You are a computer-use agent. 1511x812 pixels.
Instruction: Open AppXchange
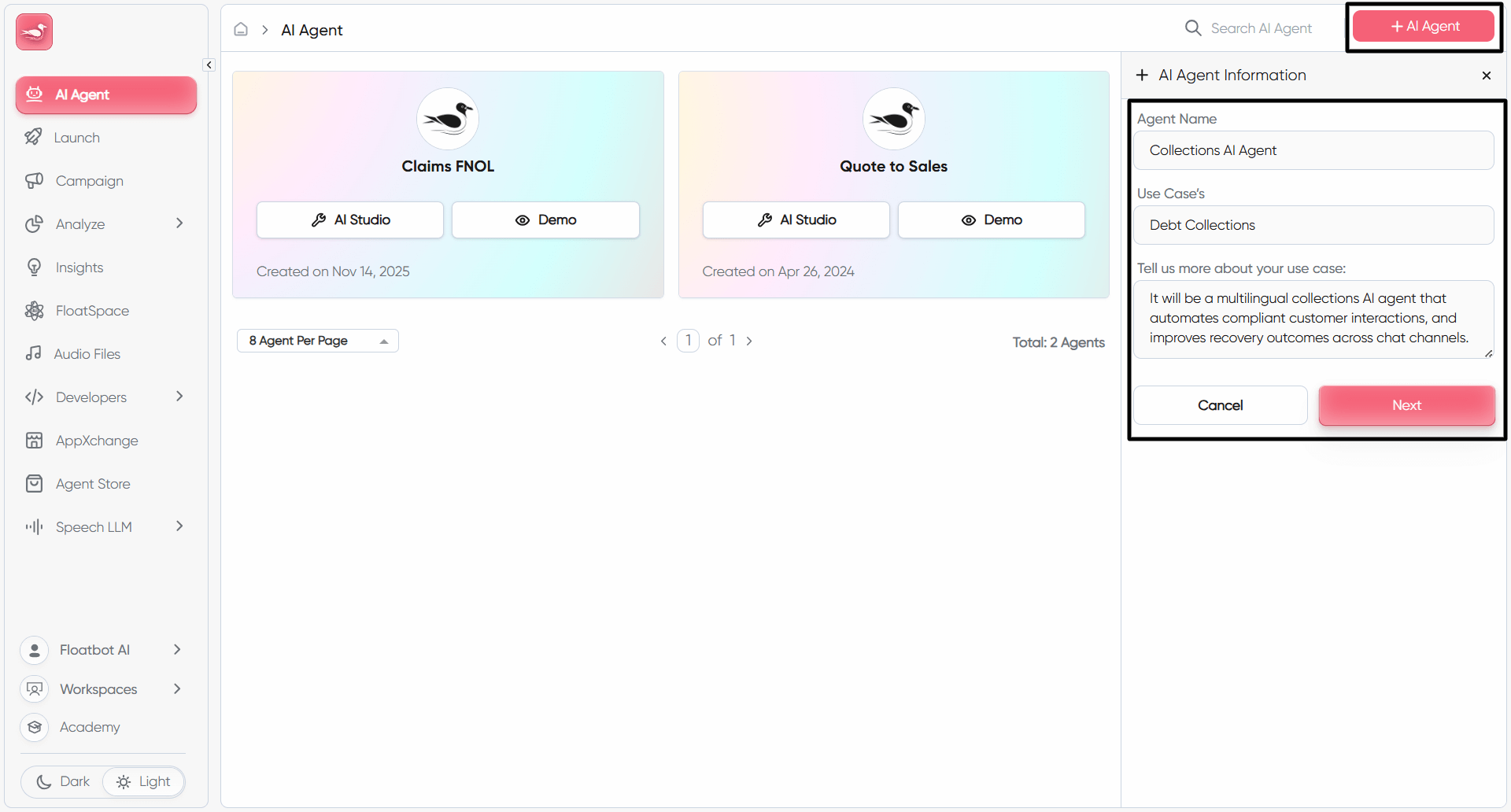coord(97,440)
